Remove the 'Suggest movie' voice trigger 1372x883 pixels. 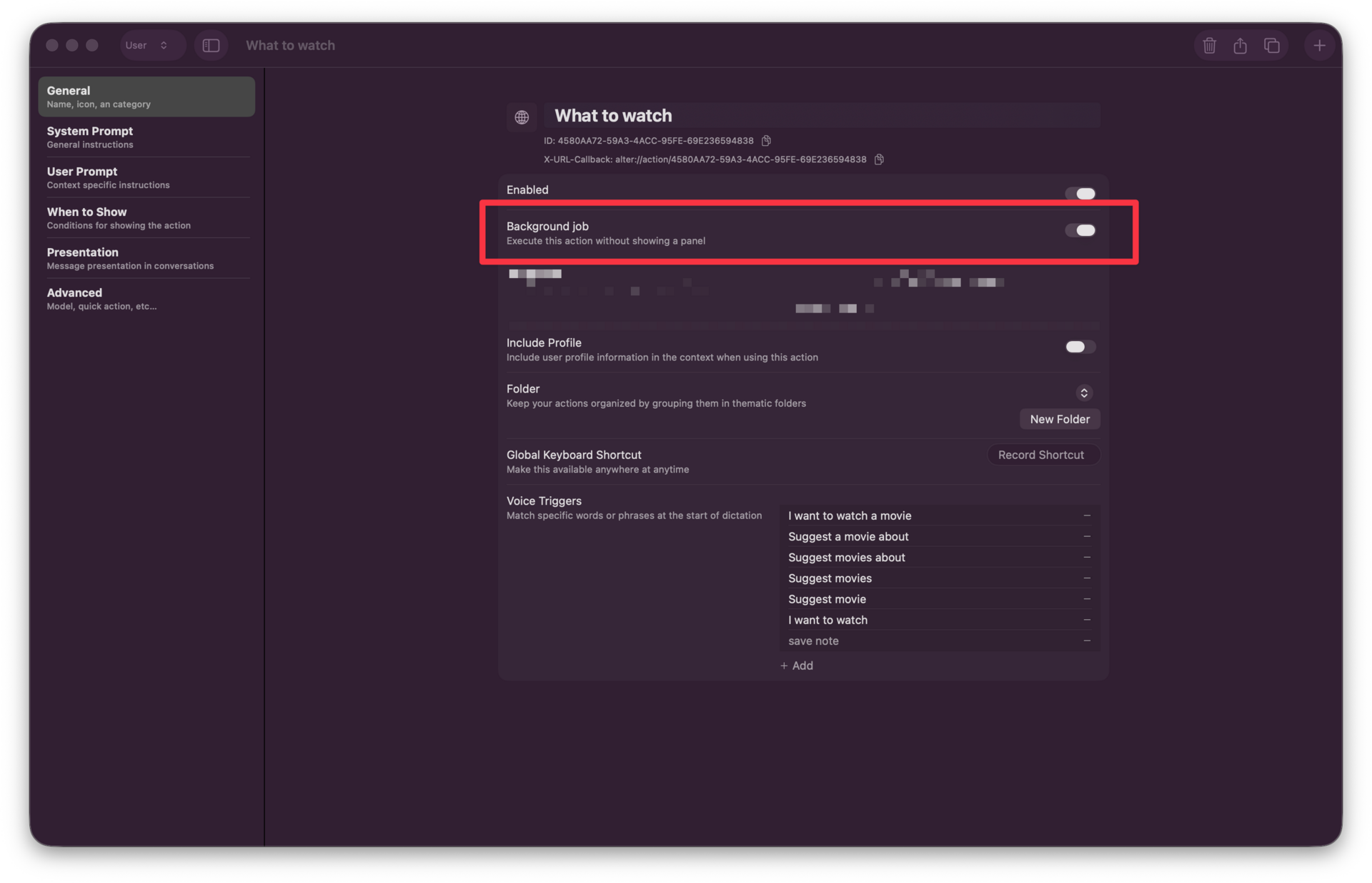pyautogui.click(x=1086, y=598)
